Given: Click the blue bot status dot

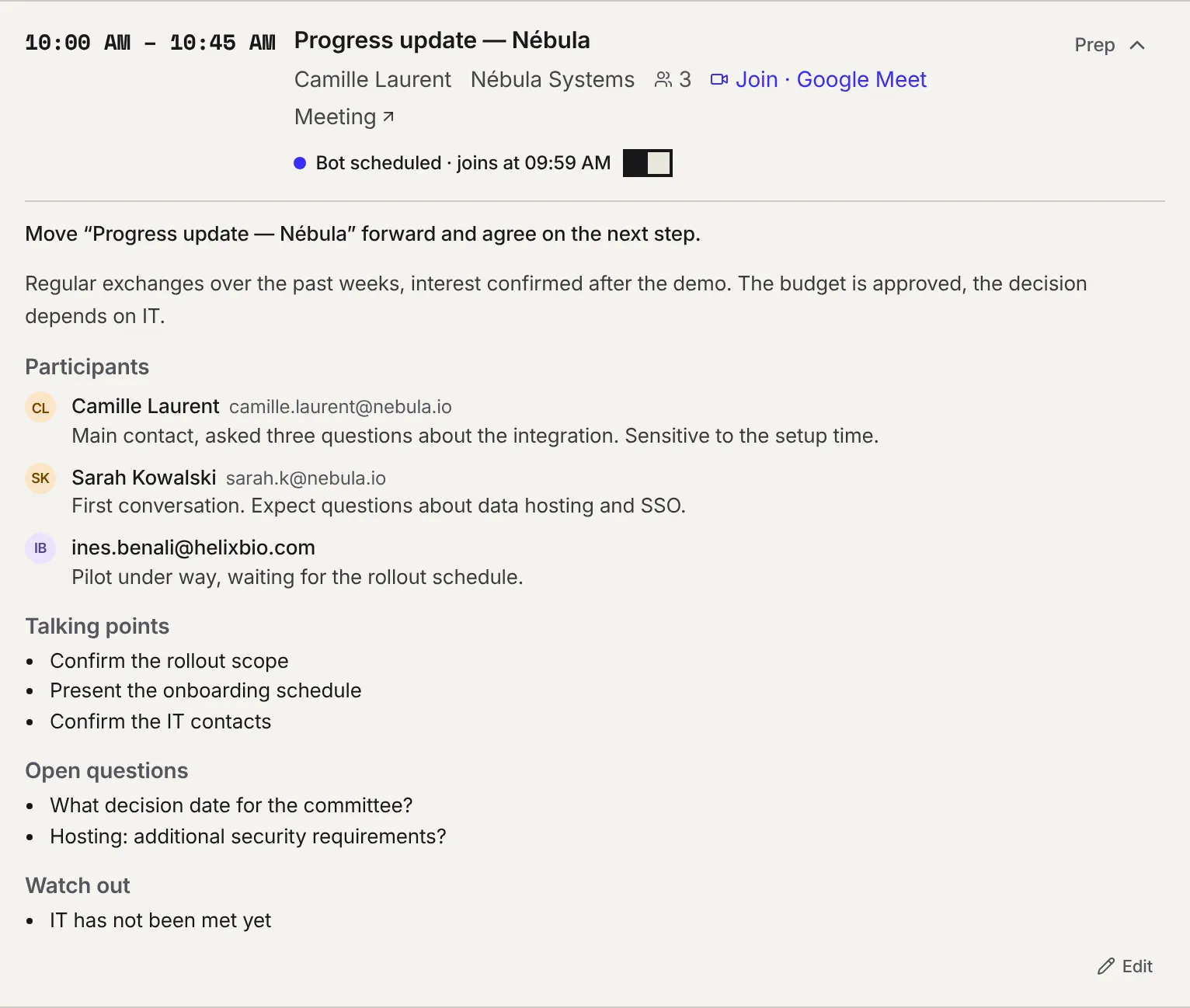Looking at the screenshot, I should [x=300, y=163].
